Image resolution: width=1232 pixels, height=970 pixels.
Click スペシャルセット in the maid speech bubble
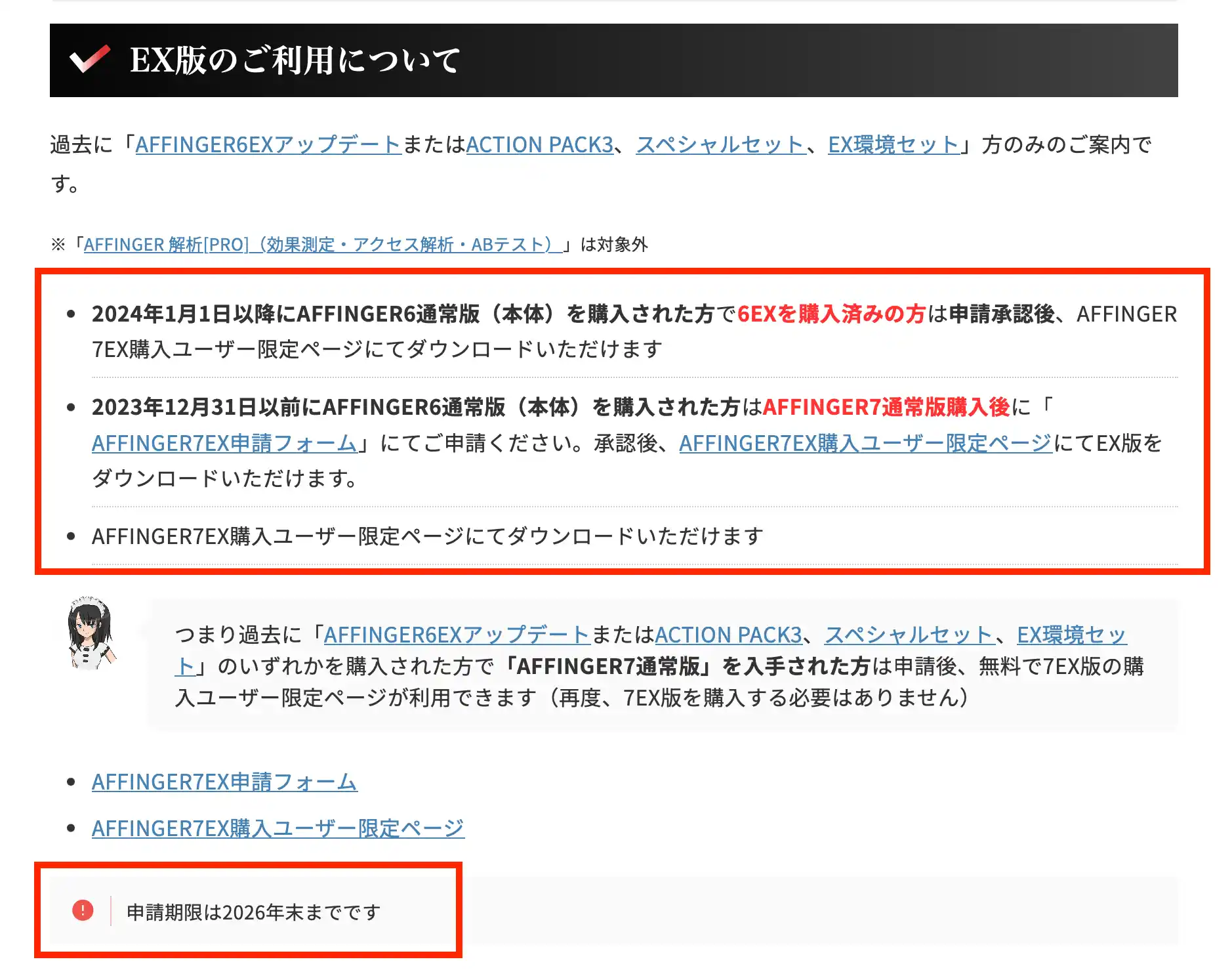pyautogui.click(x=910, y=635)
